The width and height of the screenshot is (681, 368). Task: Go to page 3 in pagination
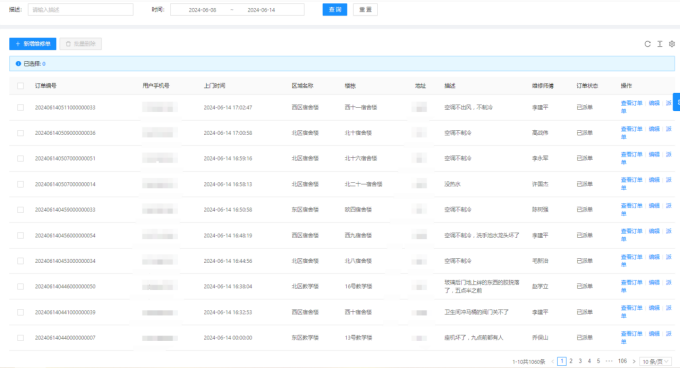[580, 361]
